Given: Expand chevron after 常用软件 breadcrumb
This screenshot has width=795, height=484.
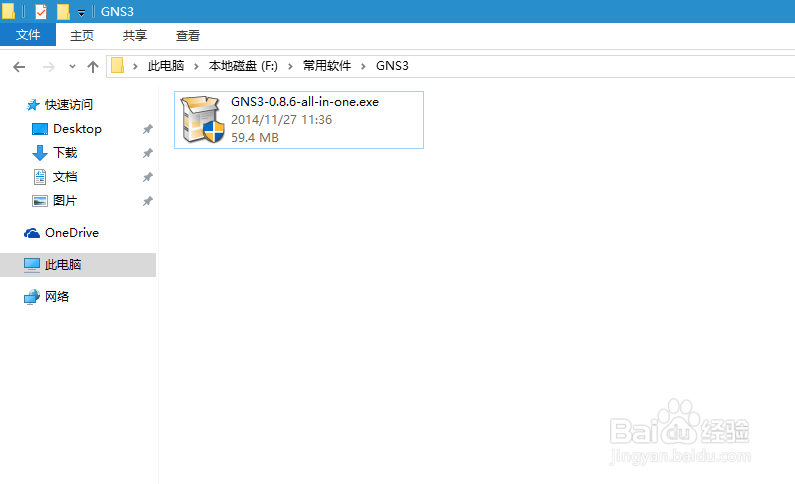Looking at the screenshot, I should coord(364,66).
